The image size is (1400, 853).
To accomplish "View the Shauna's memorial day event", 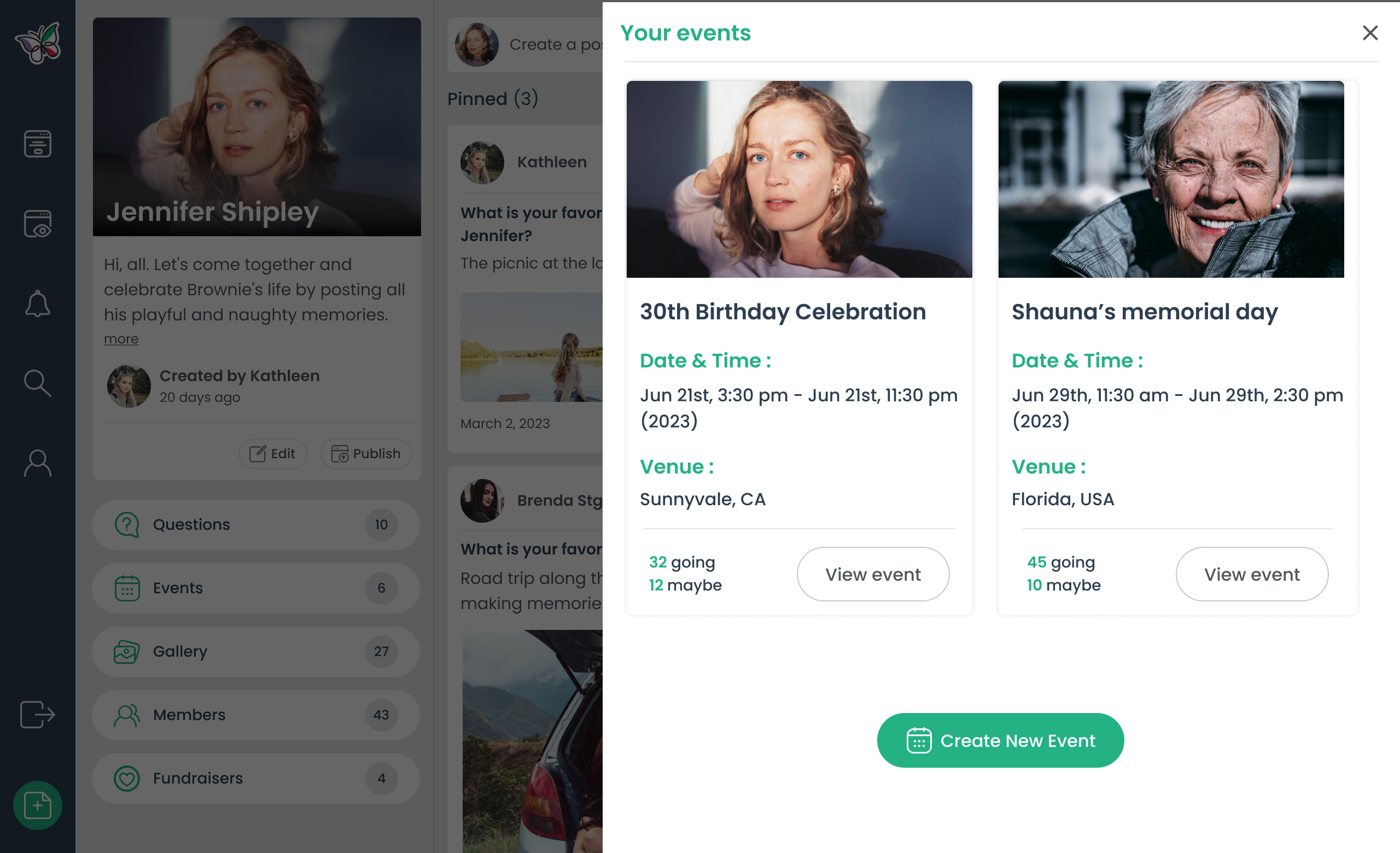I will click(1252, 574).
